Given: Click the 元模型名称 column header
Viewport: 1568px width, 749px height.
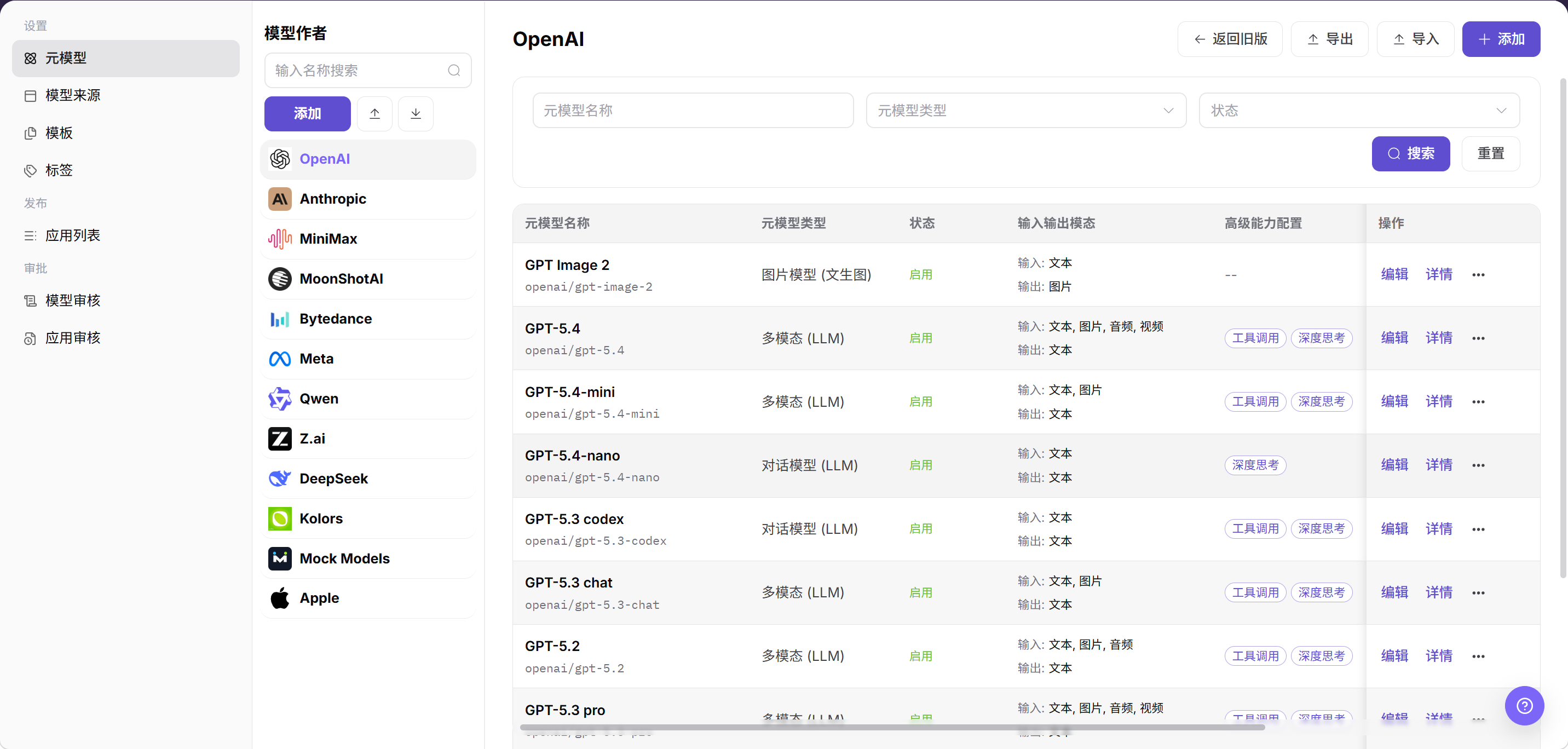Looking at the screenshot, I should click(x=557, y=223).
